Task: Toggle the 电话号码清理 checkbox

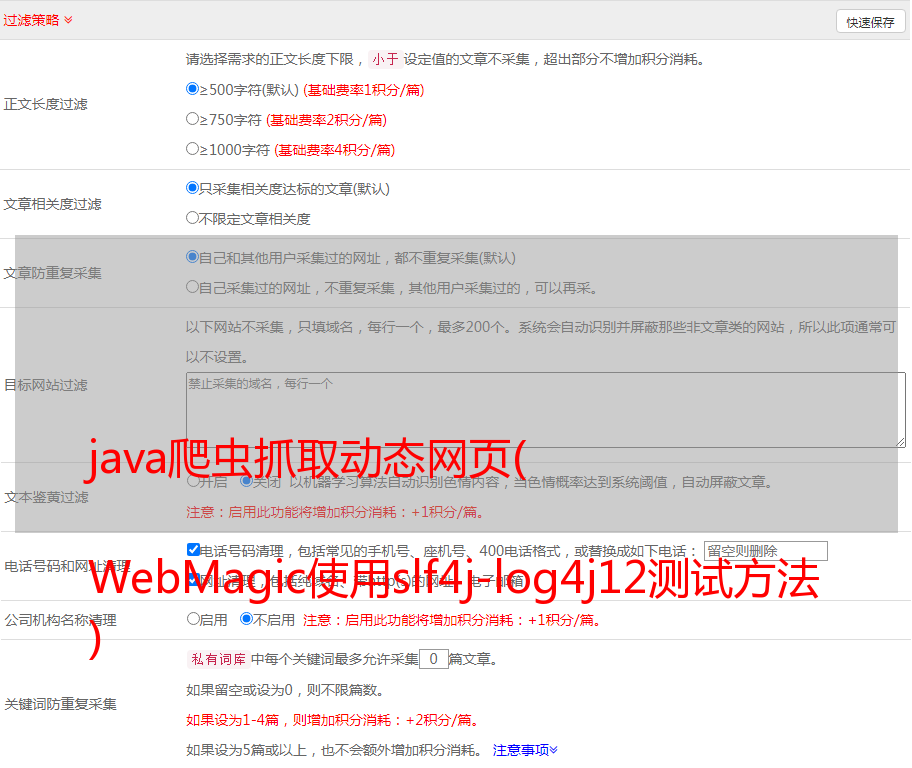Action: 194,549
